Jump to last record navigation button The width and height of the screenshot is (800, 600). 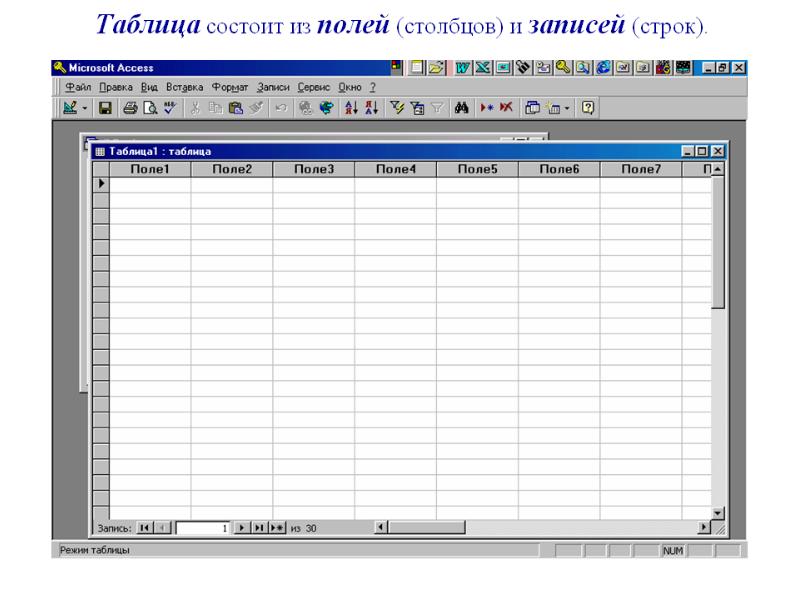coord(257,527)
